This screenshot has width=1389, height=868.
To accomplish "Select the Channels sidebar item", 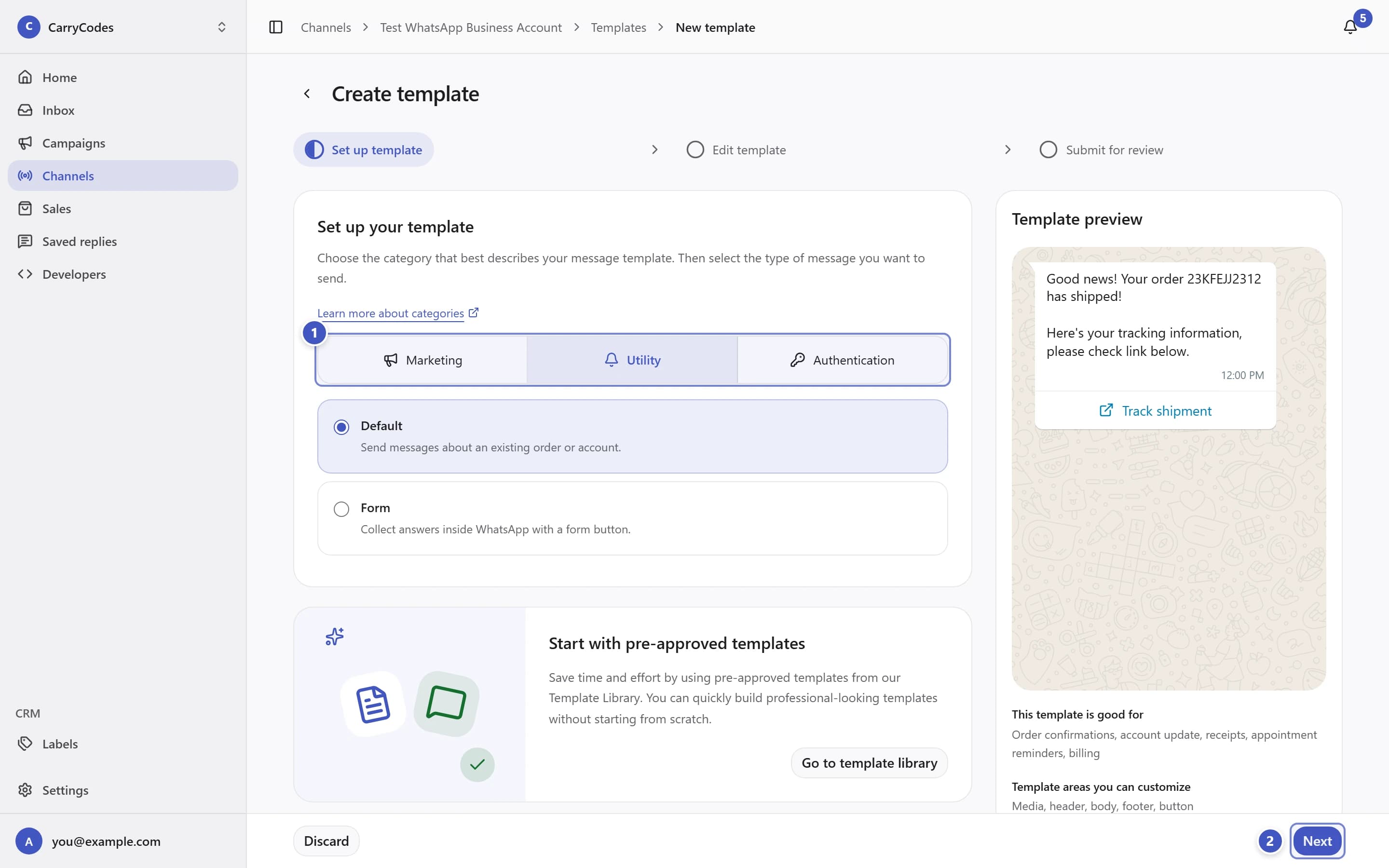I will pos(123,176).
